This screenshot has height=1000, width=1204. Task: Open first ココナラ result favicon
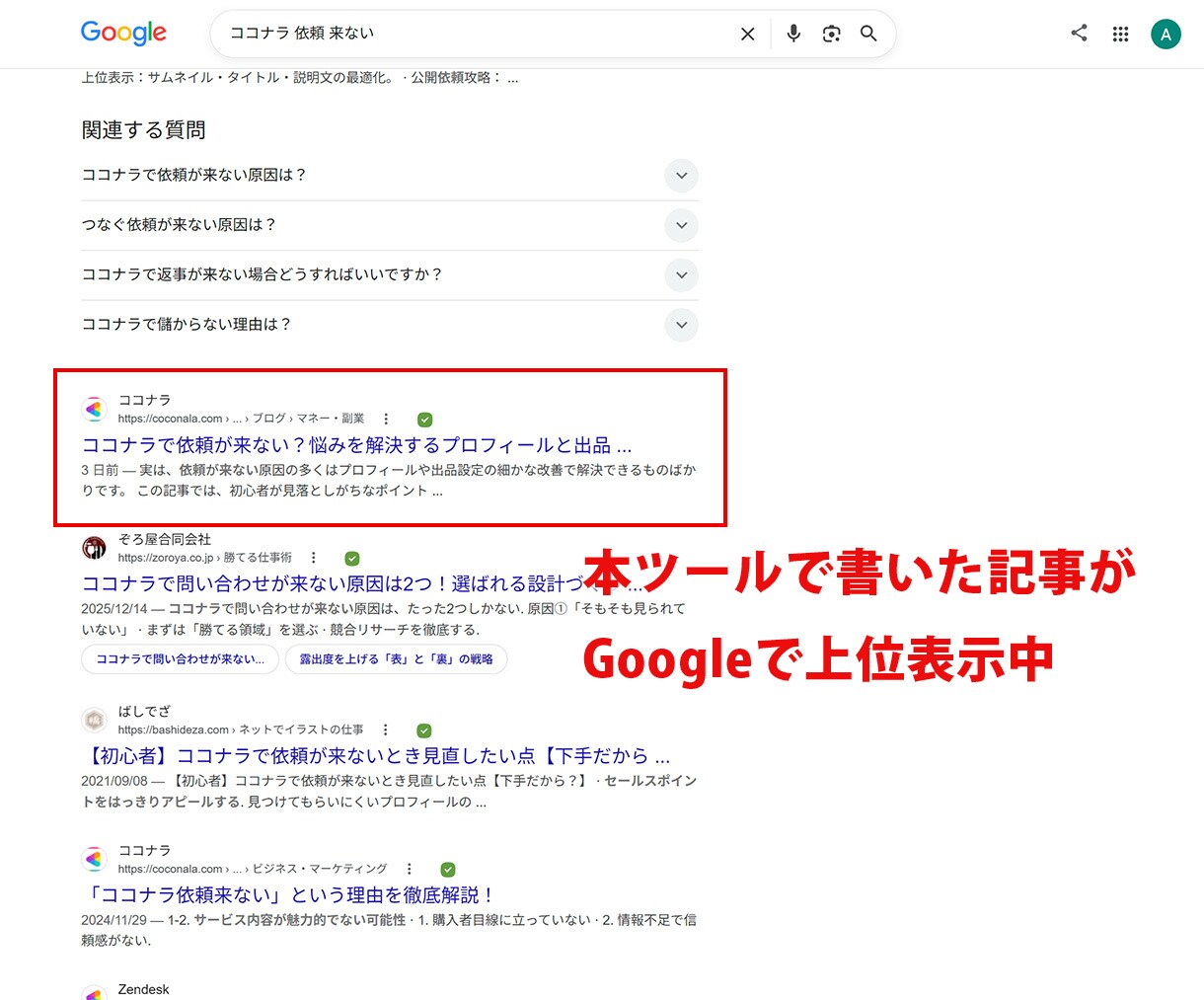click(94, 409)
